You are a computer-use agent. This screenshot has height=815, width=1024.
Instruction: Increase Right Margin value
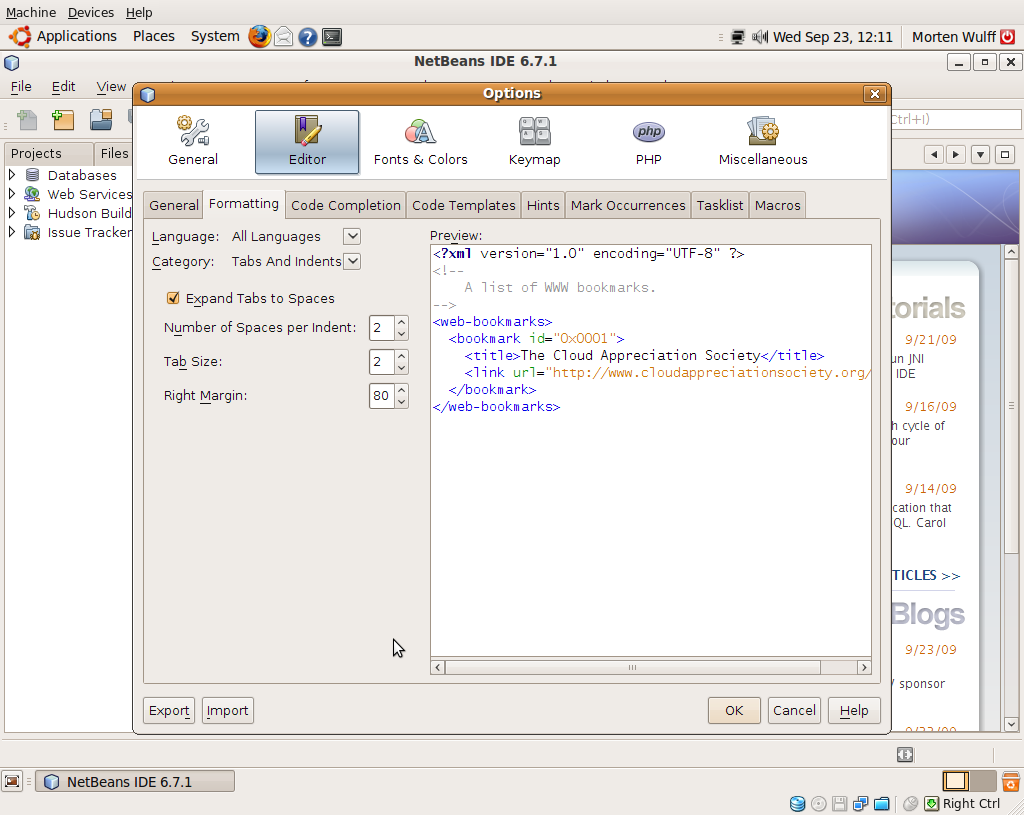[x=402, y=389]
